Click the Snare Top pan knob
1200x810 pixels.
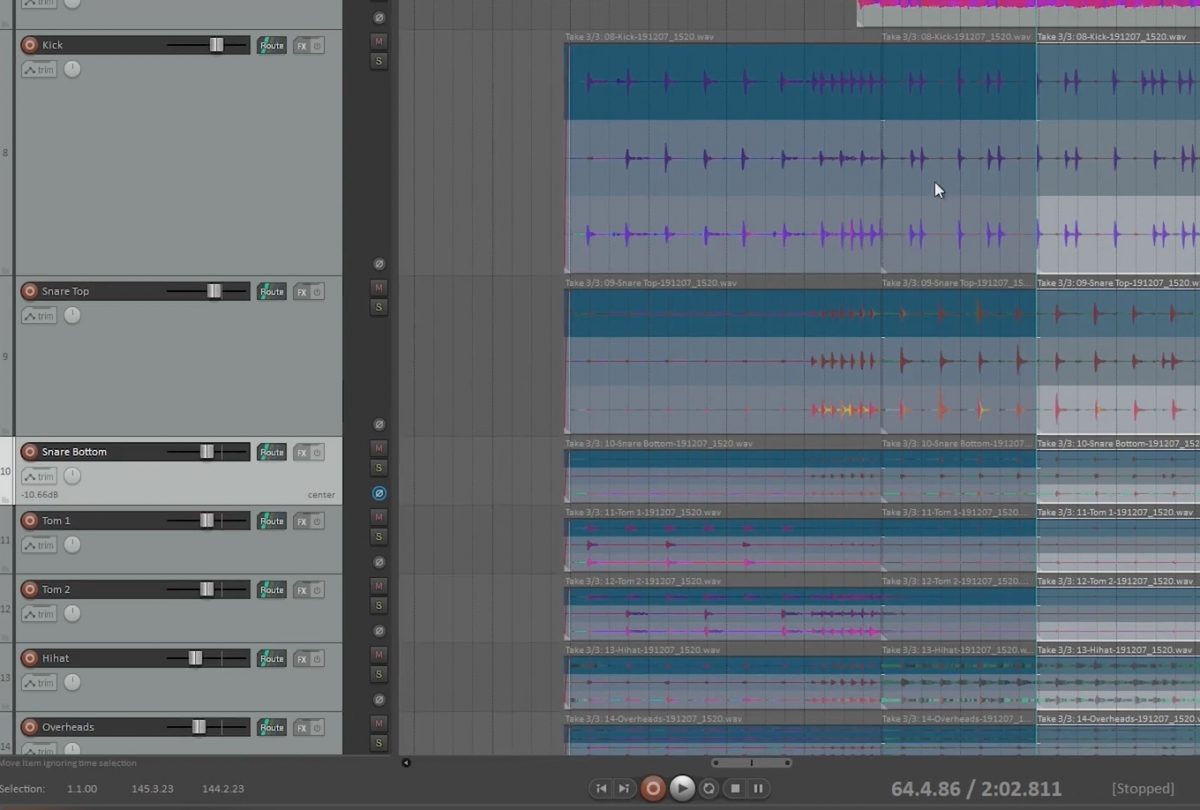[x=72, y=315]
